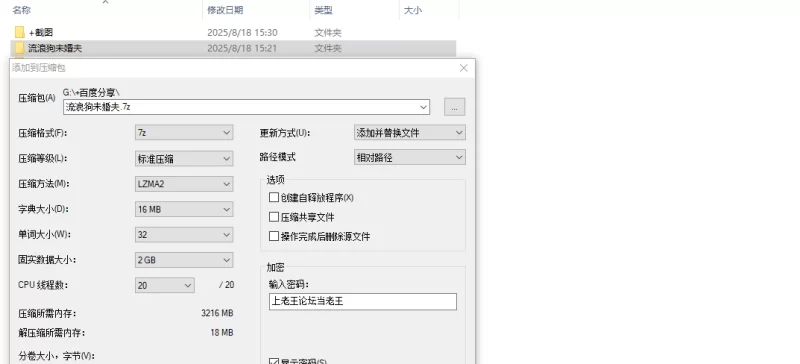The image size is (800, 364).
Task: Open the 字典大小 dropdown showing 16 MB
Action: coord(184,209)
